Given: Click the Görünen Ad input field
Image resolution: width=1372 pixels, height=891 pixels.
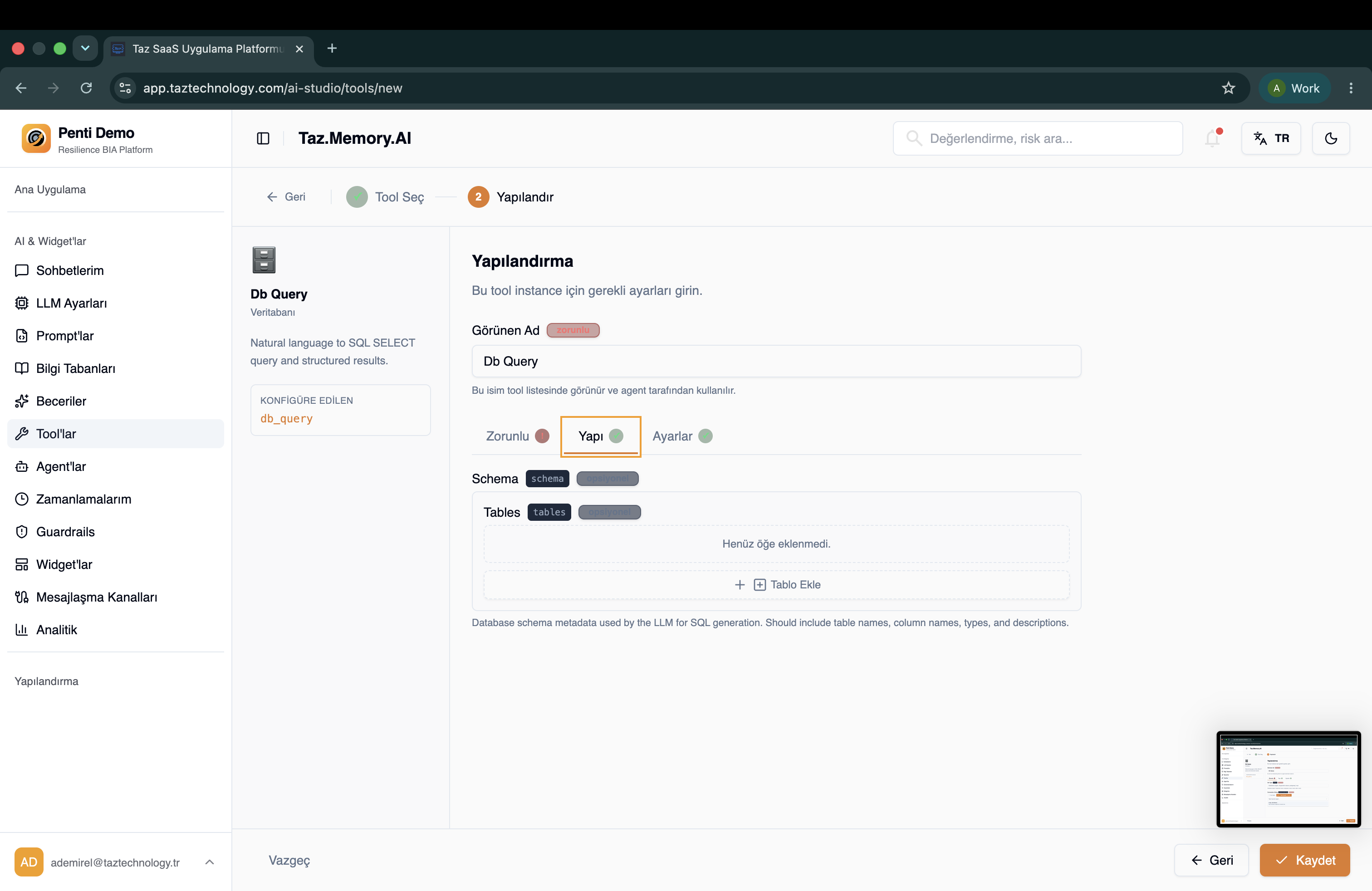Looking at the screenshot, I should 776,362.
